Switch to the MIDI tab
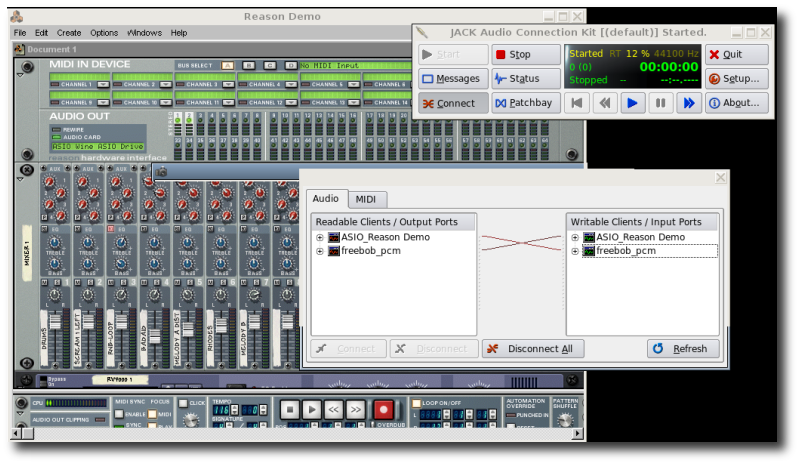Image resolution: width=800 pixels, height=465 pixels. point(366,200)
